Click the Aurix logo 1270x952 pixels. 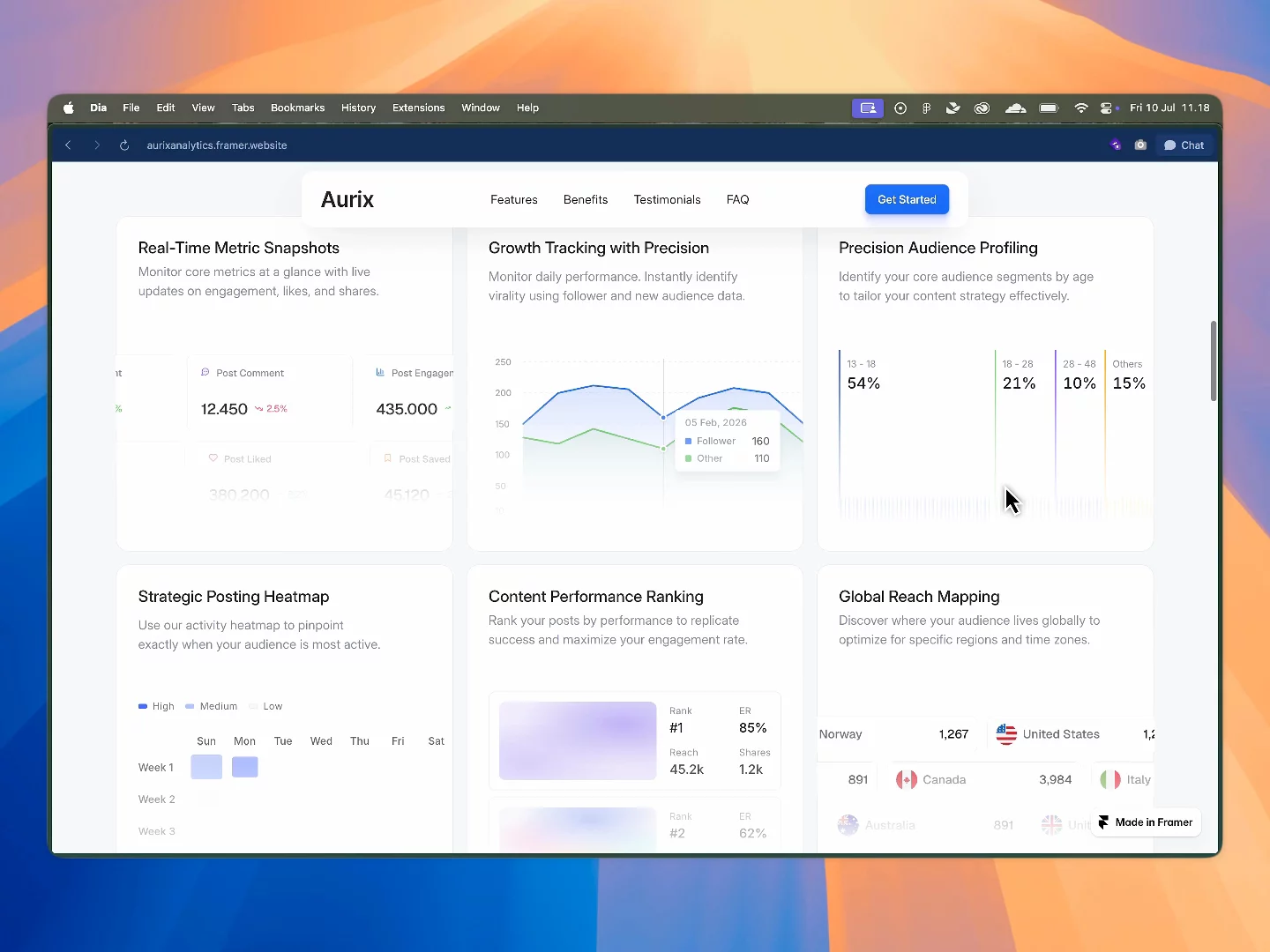pos(347,200)
